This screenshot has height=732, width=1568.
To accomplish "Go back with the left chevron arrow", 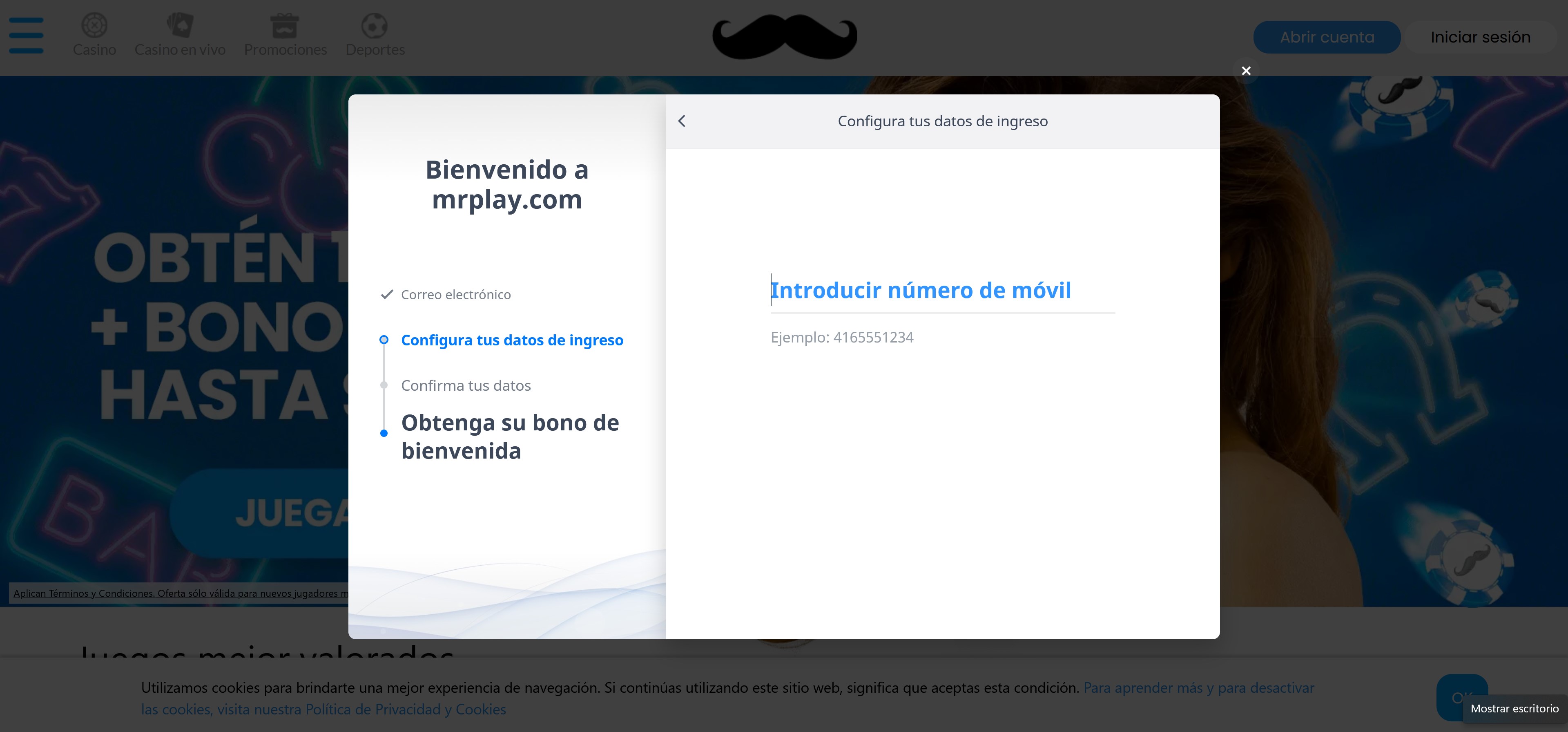I will tap(682, 121).
